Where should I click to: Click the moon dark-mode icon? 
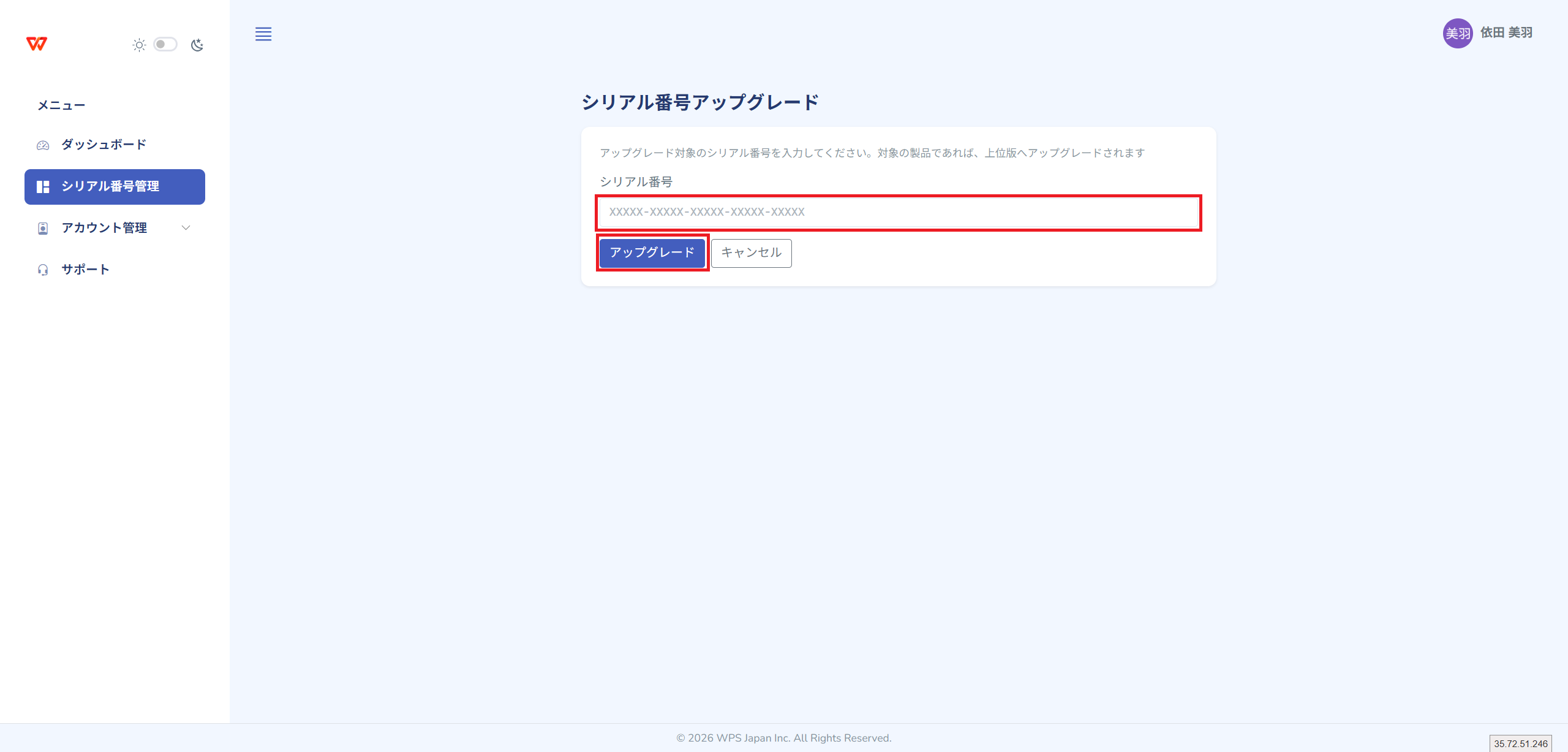[x=197, y=45]
